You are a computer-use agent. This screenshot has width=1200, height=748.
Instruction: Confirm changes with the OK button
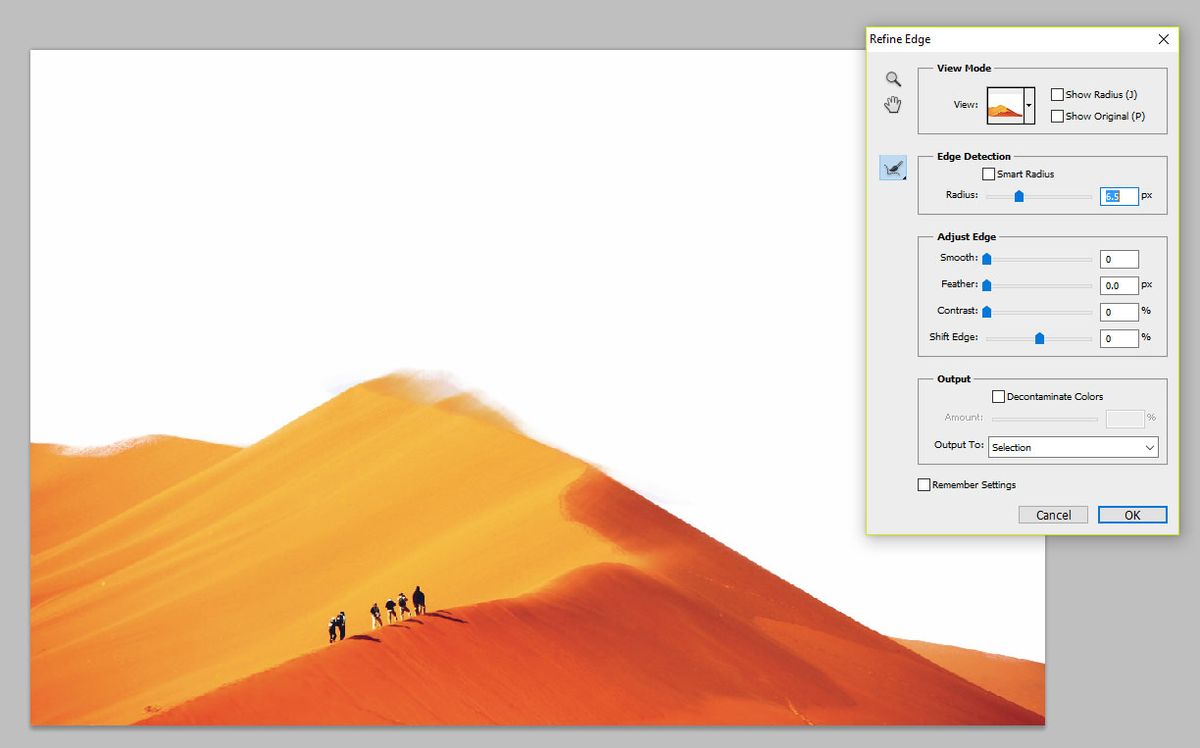(1132, 514)
